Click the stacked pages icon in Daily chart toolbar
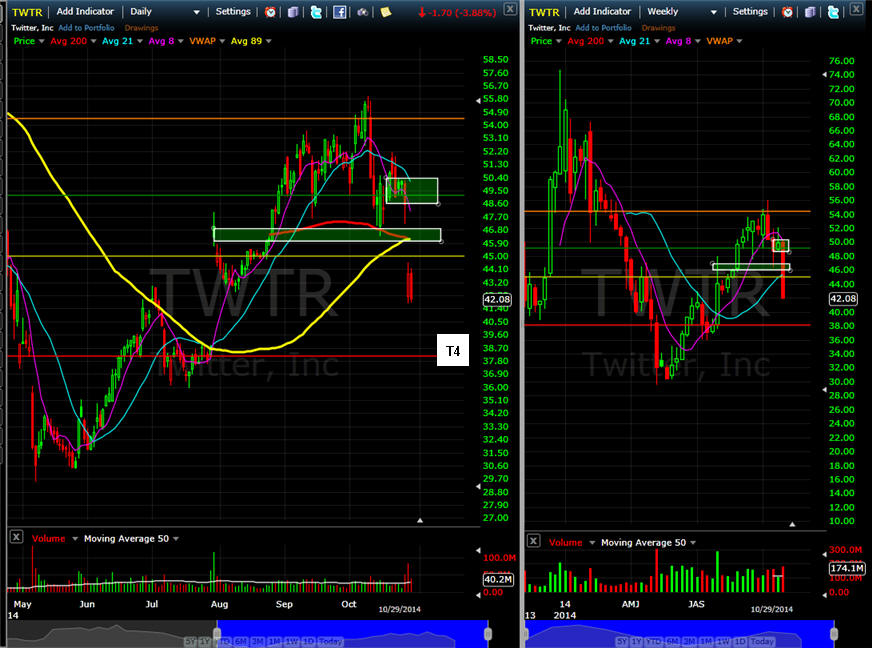The height and width of the screenshot is (648, 872). coord(293,12)
